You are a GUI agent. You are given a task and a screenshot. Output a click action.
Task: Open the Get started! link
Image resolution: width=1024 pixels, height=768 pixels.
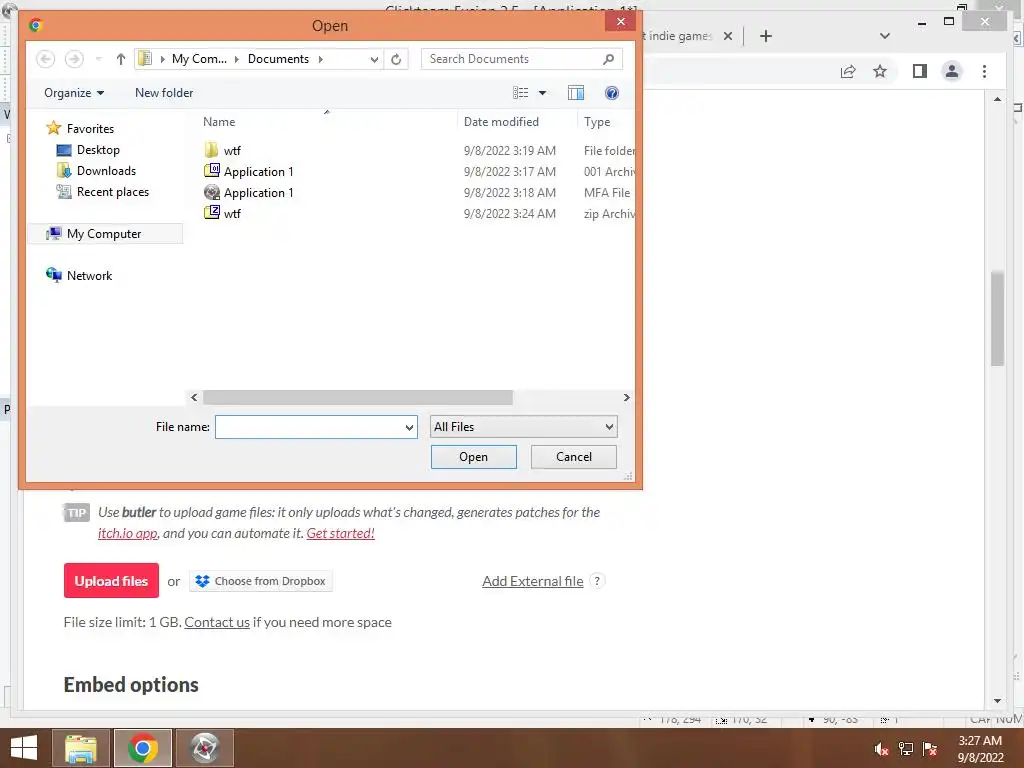click(x=340, y=533)
